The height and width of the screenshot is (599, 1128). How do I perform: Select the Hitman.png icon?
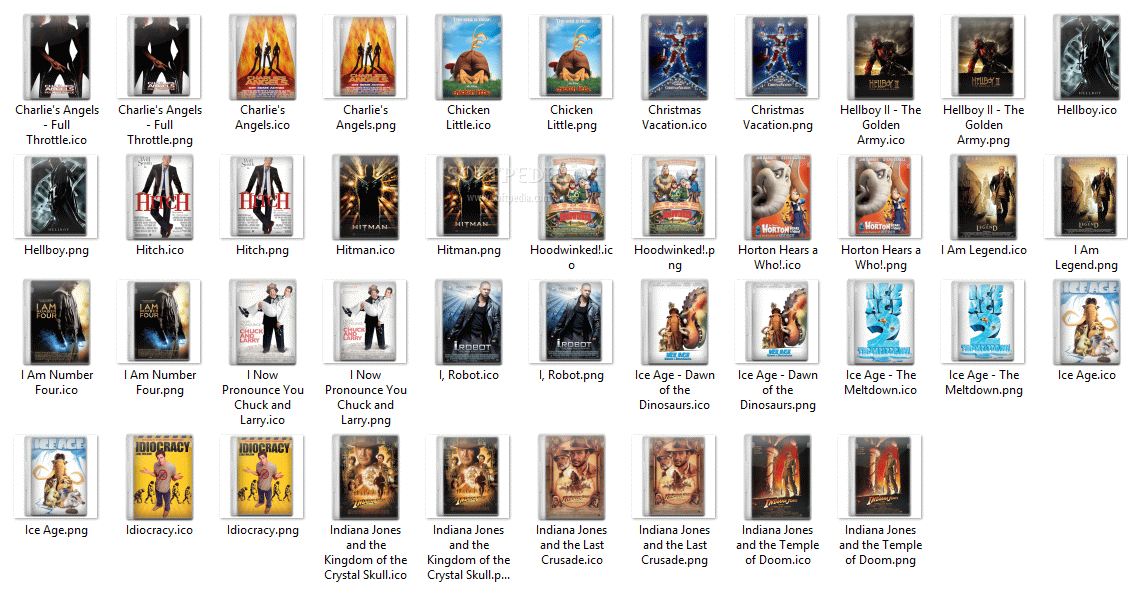(468, 196)
